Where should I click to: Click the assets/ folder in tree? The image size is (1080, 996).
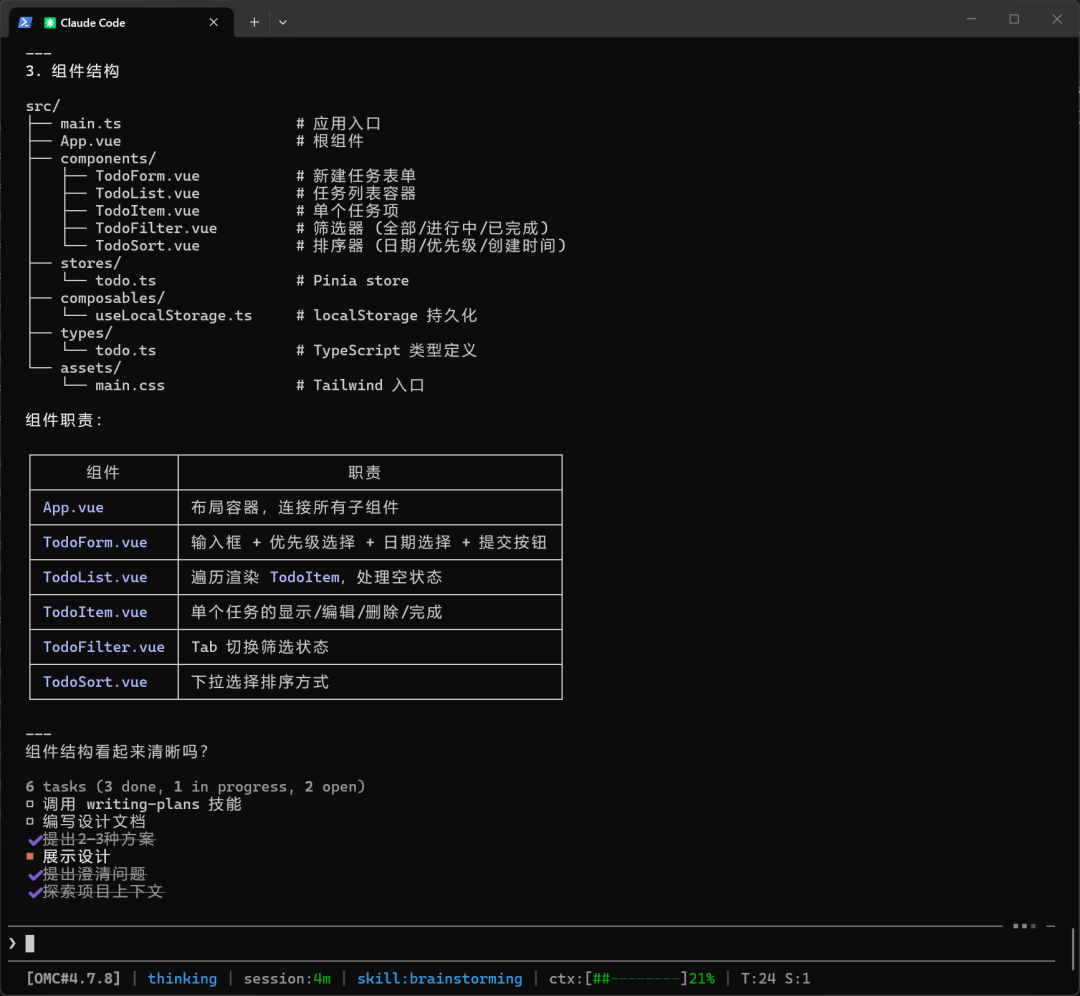[91, 369]
